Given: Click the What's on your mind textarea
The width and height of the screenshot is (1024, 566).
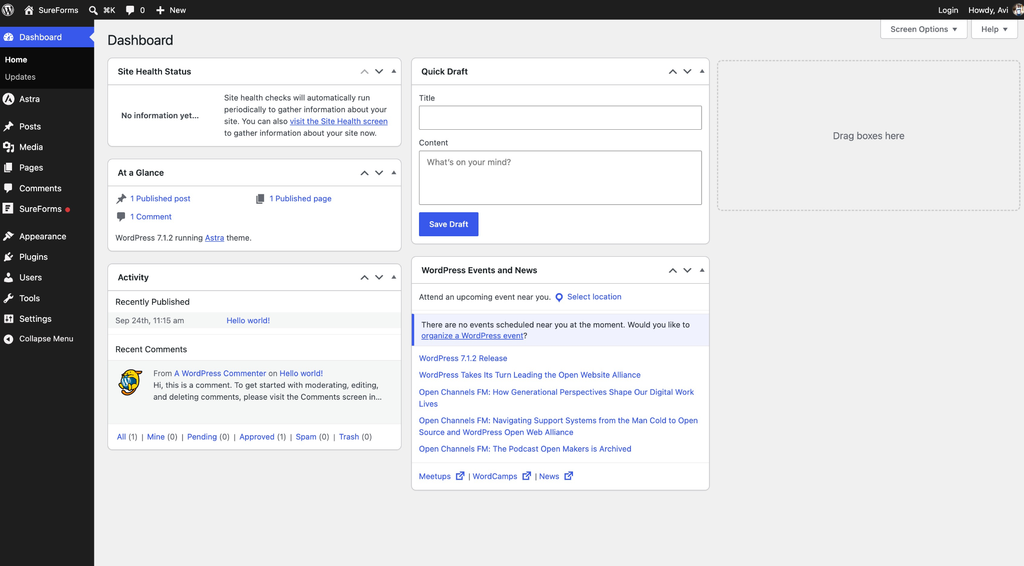Looking at the screenshot, I should tap(560, 178).
